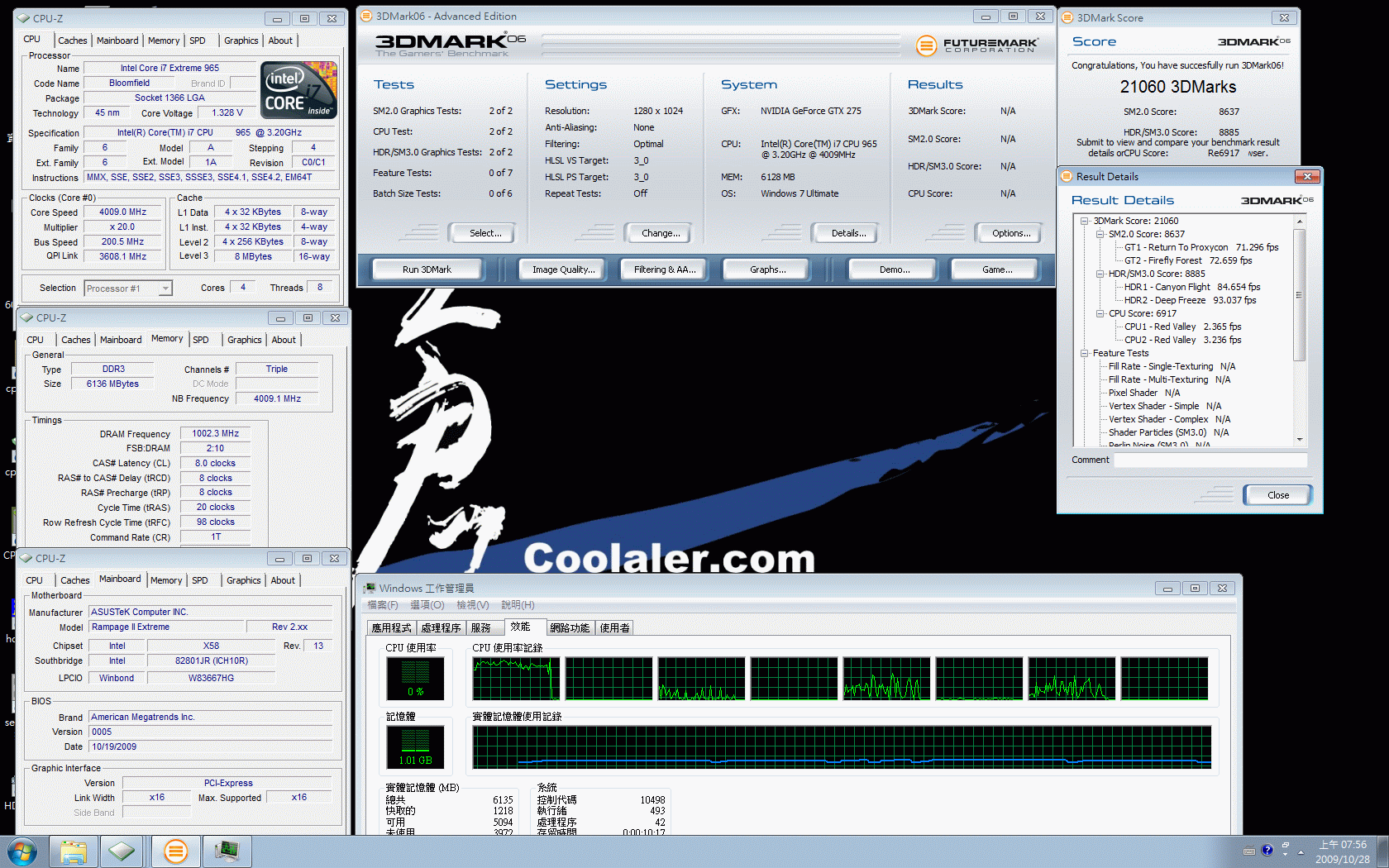Collapse the SM2.0 Score: 8637 node
Viewport: 1389px width, 868px height.
[1100, 234]
